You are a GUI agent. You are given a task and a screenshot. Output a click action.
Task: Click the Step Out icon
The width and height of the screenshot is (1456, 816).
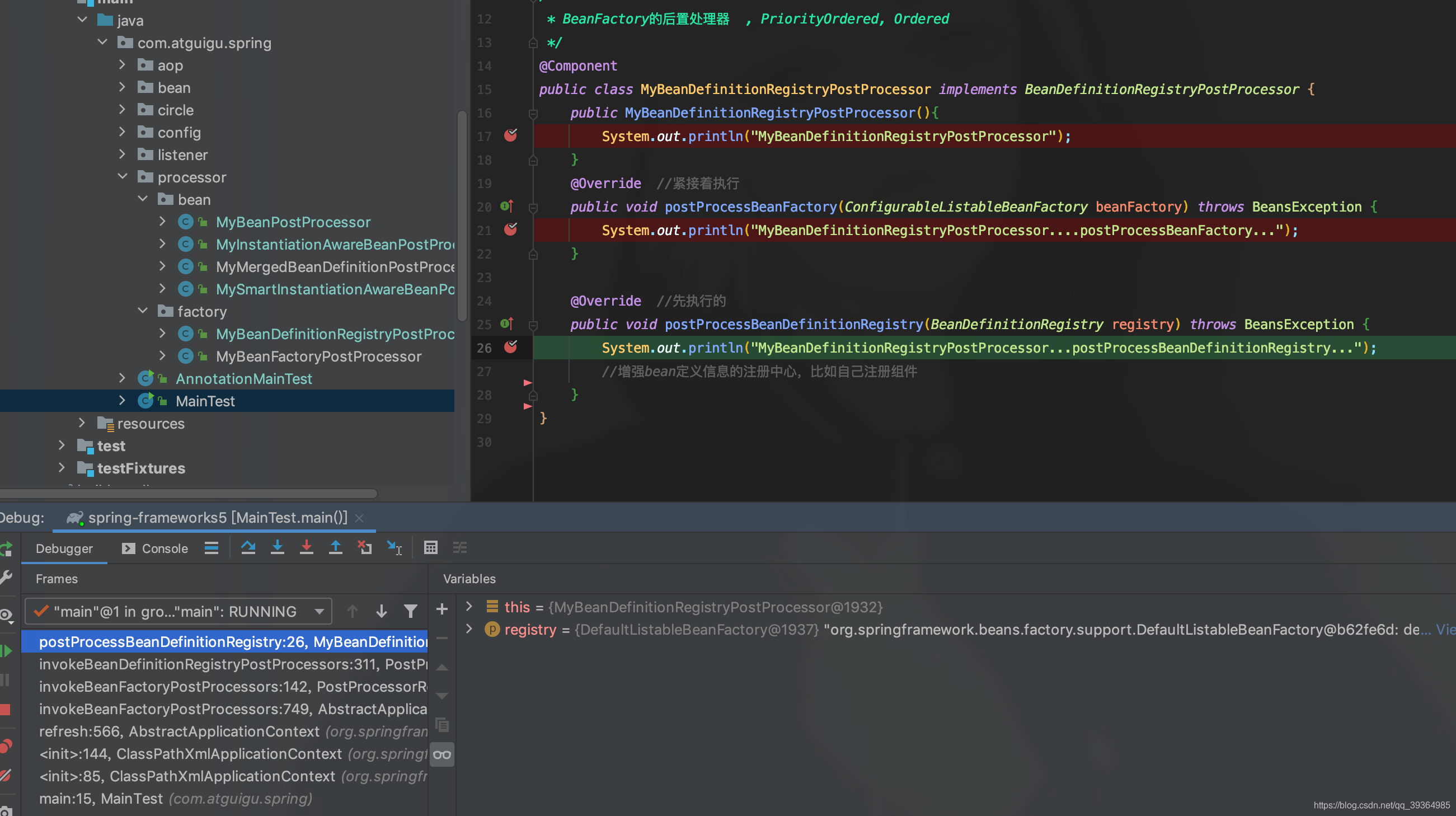[335, 547]
